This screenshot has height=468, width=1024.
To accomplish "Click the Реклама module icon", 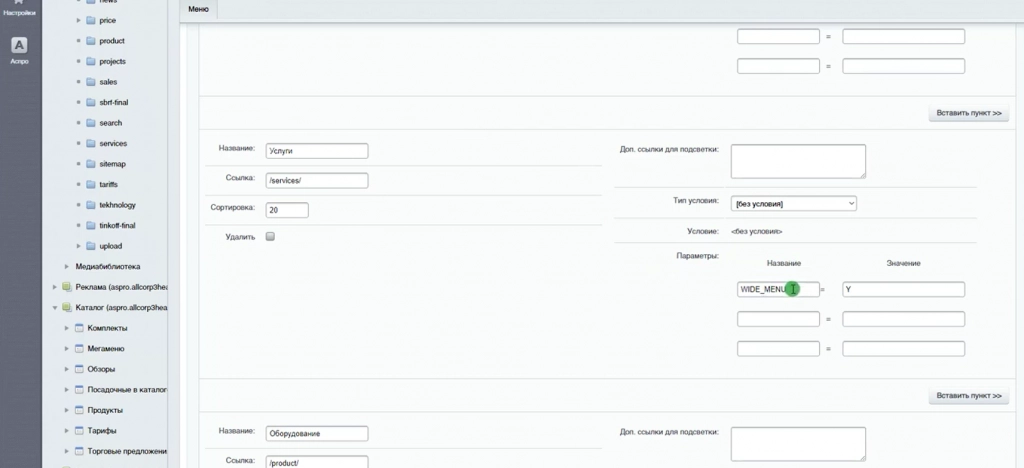I will (x=67, y=287).
